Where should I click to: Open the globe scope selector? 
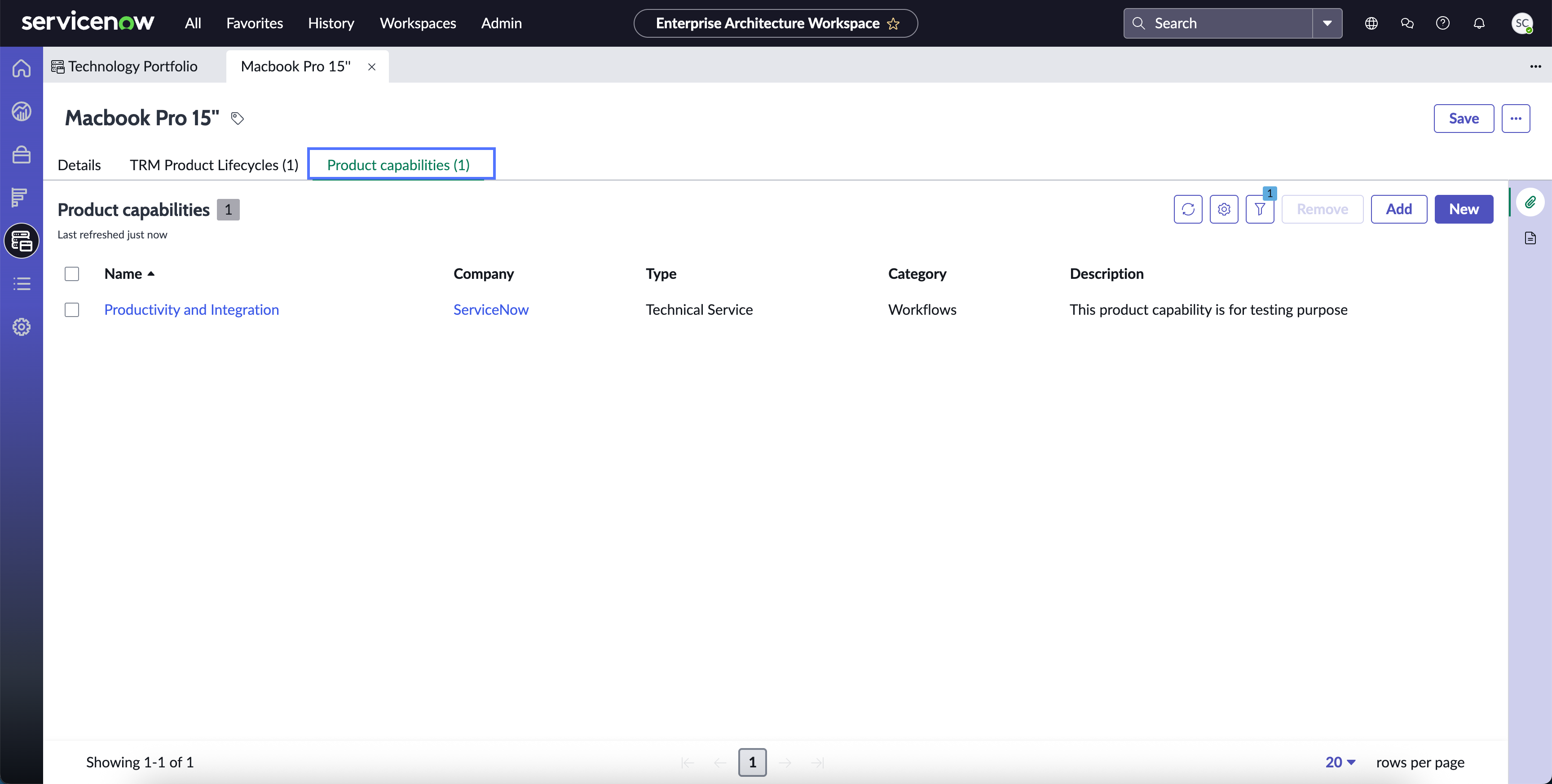(1371, 23)
